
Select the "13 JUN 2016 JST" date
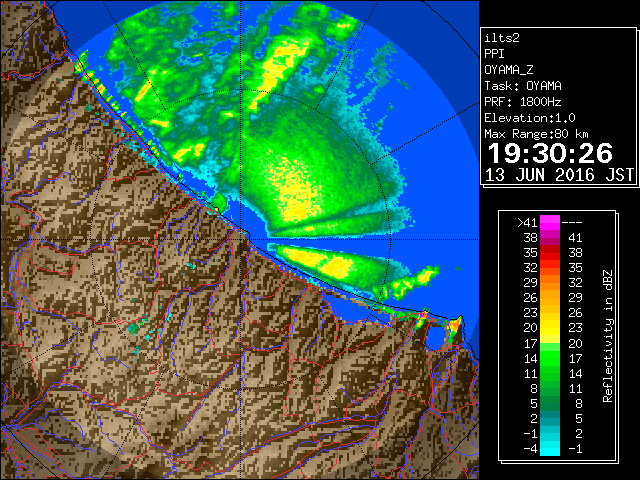560,175
